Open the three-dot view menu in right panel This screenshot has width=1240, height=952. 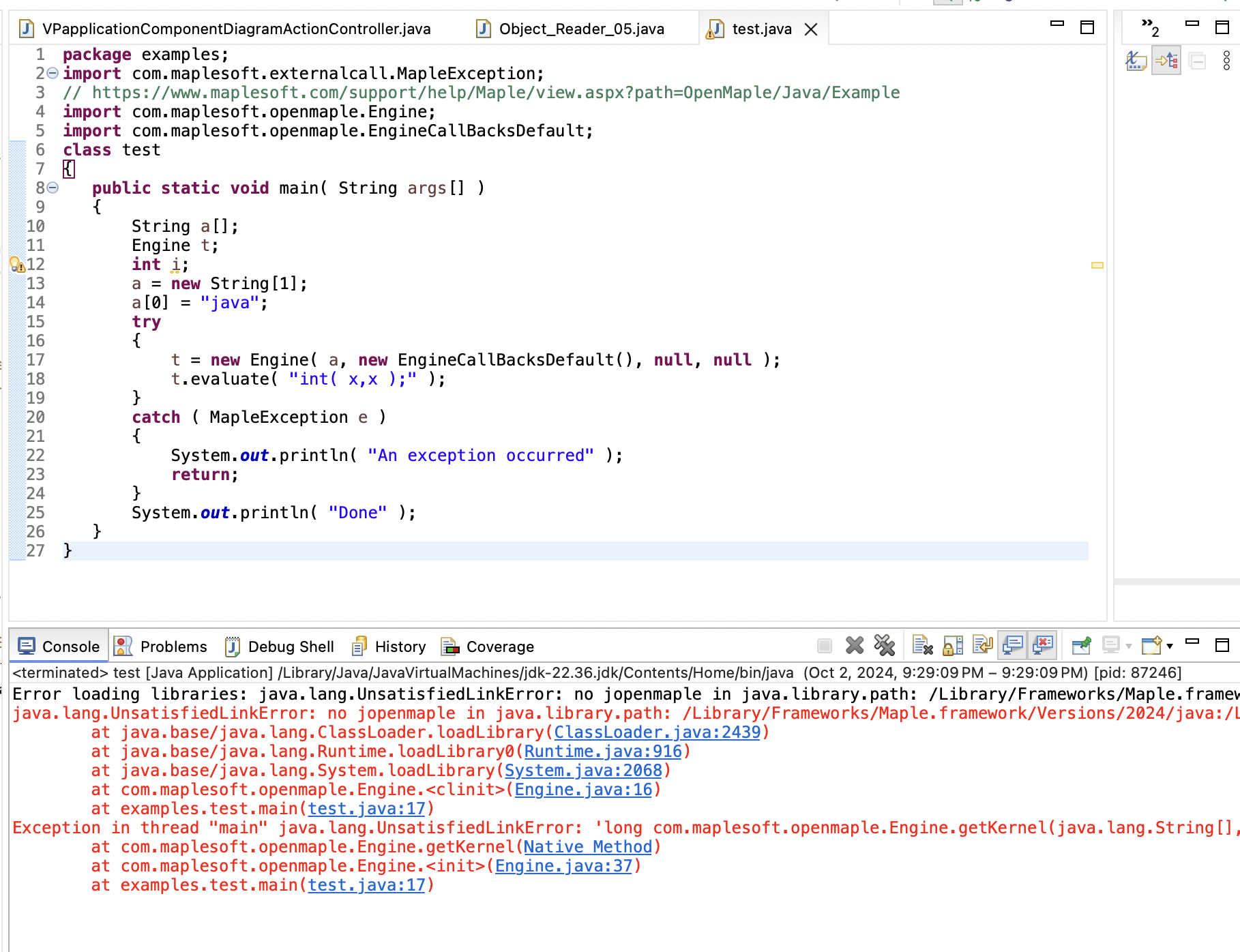coord(1226,61)
